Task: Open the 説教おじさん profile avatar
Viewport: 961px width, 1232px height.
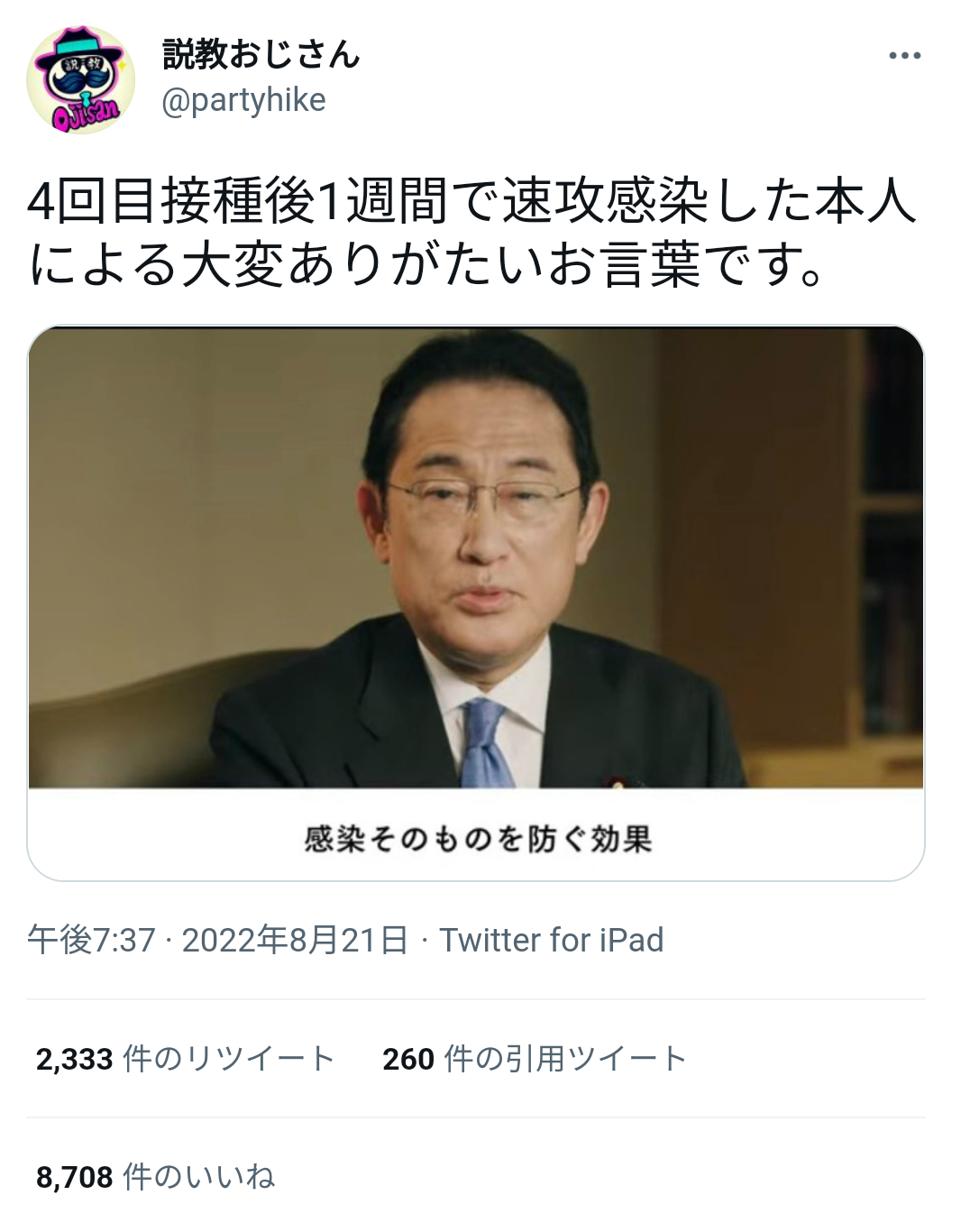Action: [81, 80]
